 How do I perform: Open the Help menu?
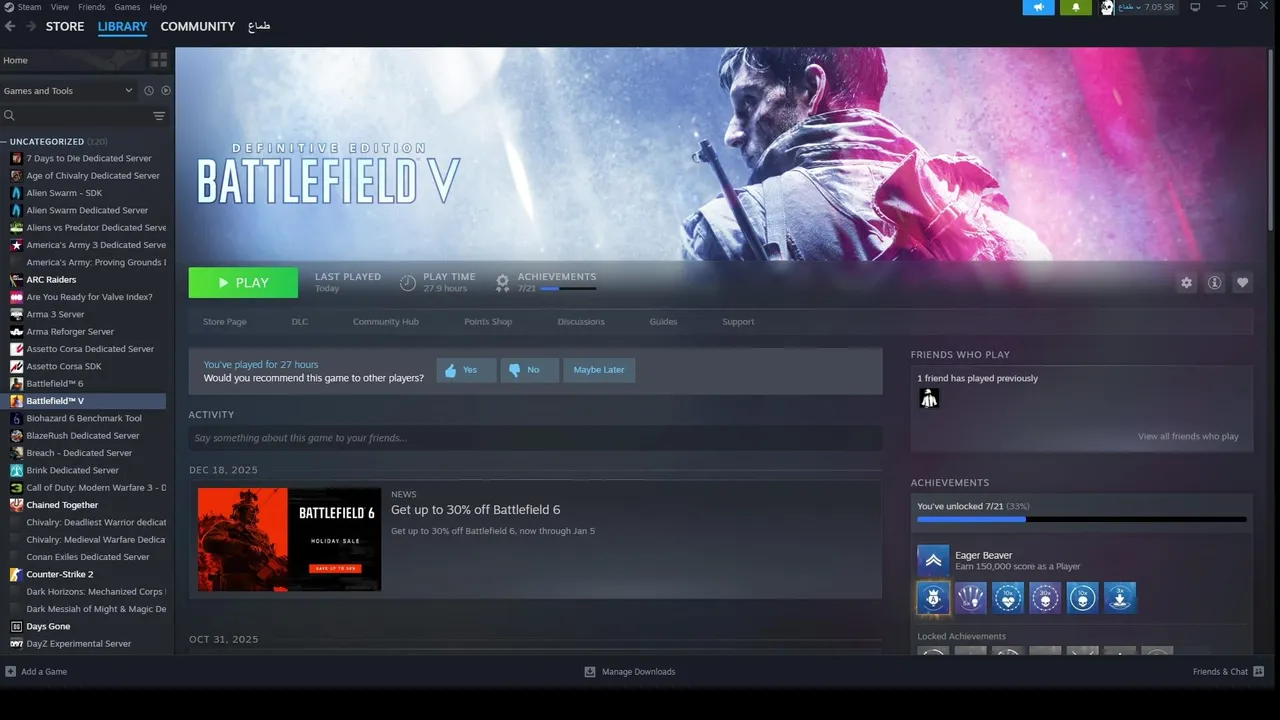click(x=158, y=7)
